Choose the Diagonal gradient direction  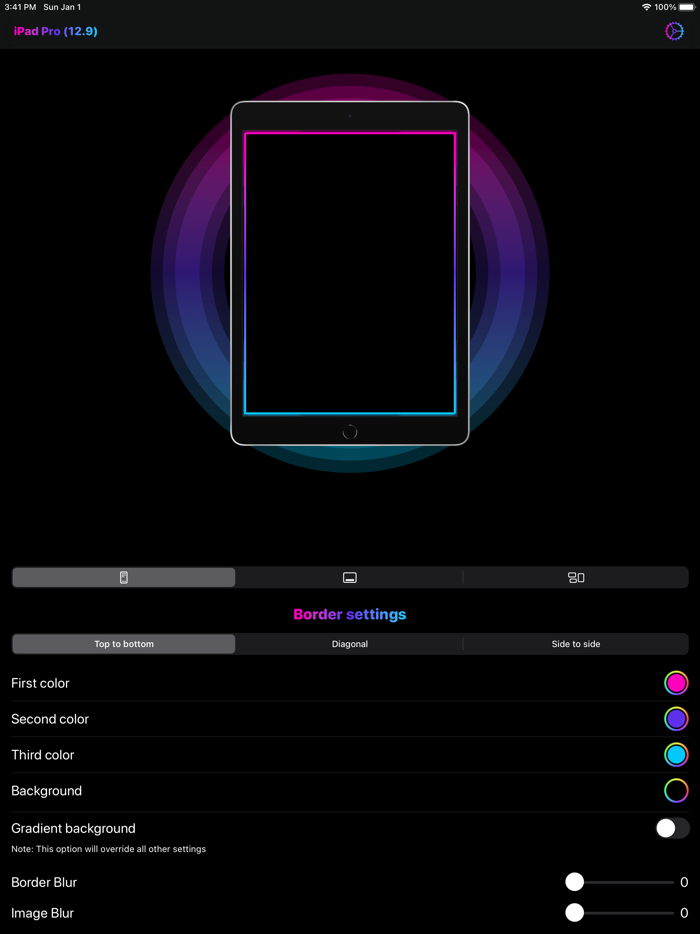pyautogui.click(x=350, y=644)
